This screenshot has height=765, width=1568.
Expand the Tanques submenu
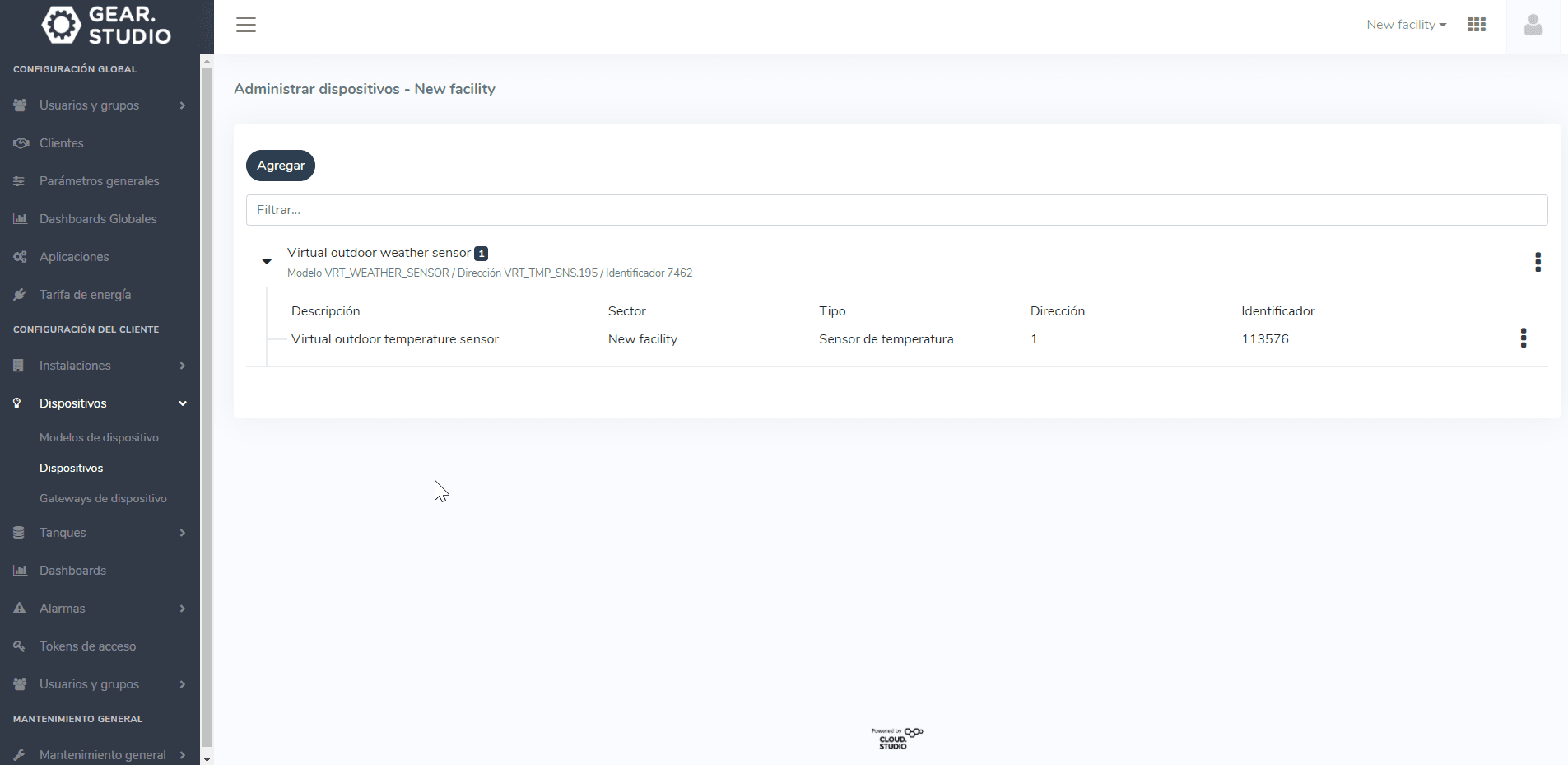point(100,533)
